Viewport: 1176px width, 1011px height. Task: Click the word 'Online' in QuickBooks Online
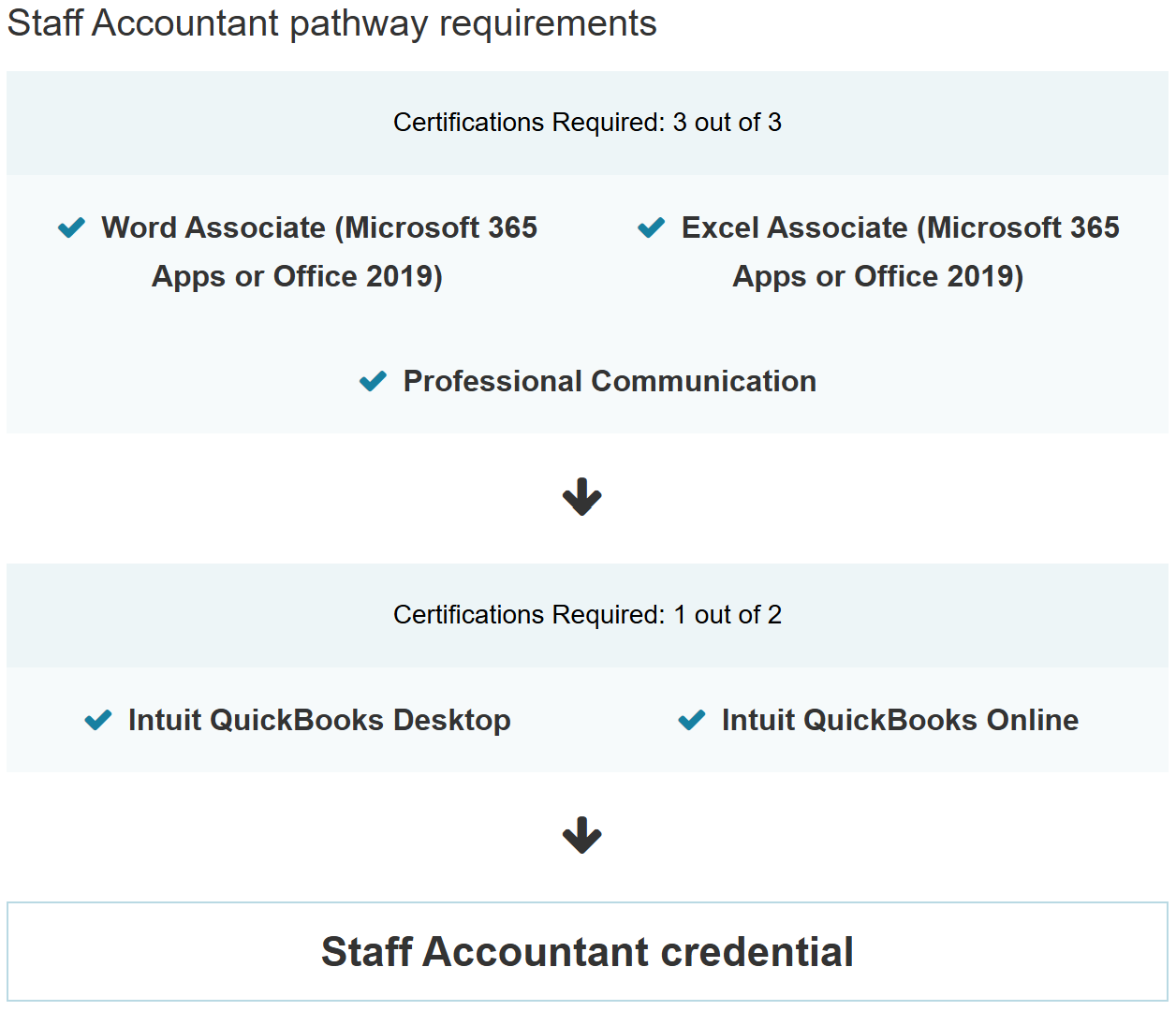point(1032,720)
